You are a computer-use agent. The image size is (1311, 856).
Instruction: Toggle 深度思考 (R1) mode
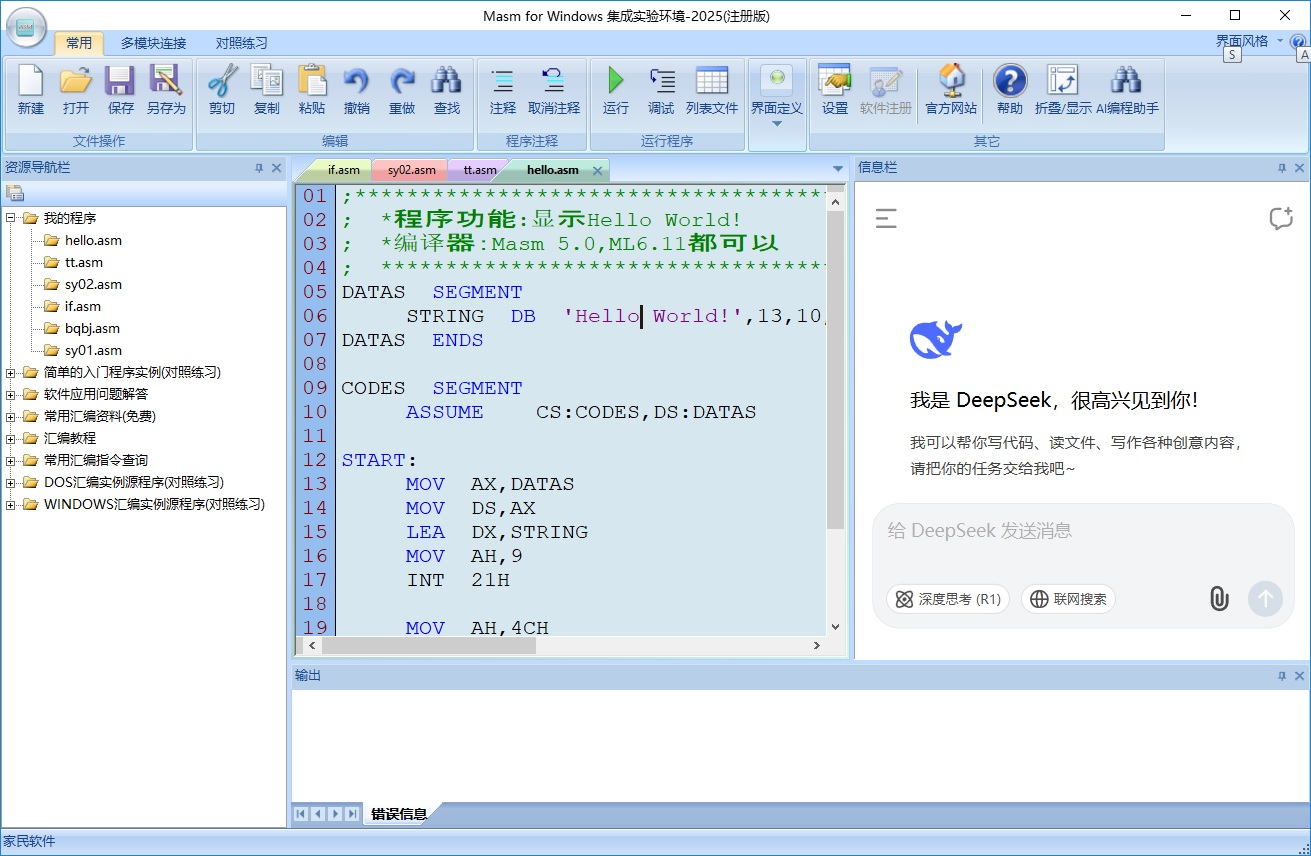pos(947,599)
